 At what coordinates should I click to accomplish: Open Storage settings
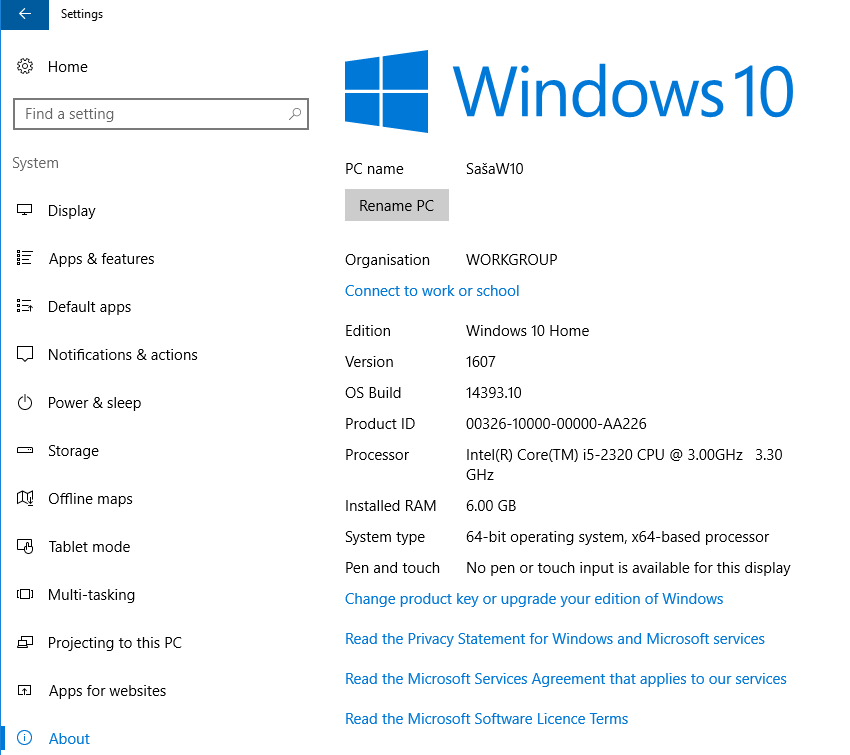pyautogui.click(x=73, y=451)
